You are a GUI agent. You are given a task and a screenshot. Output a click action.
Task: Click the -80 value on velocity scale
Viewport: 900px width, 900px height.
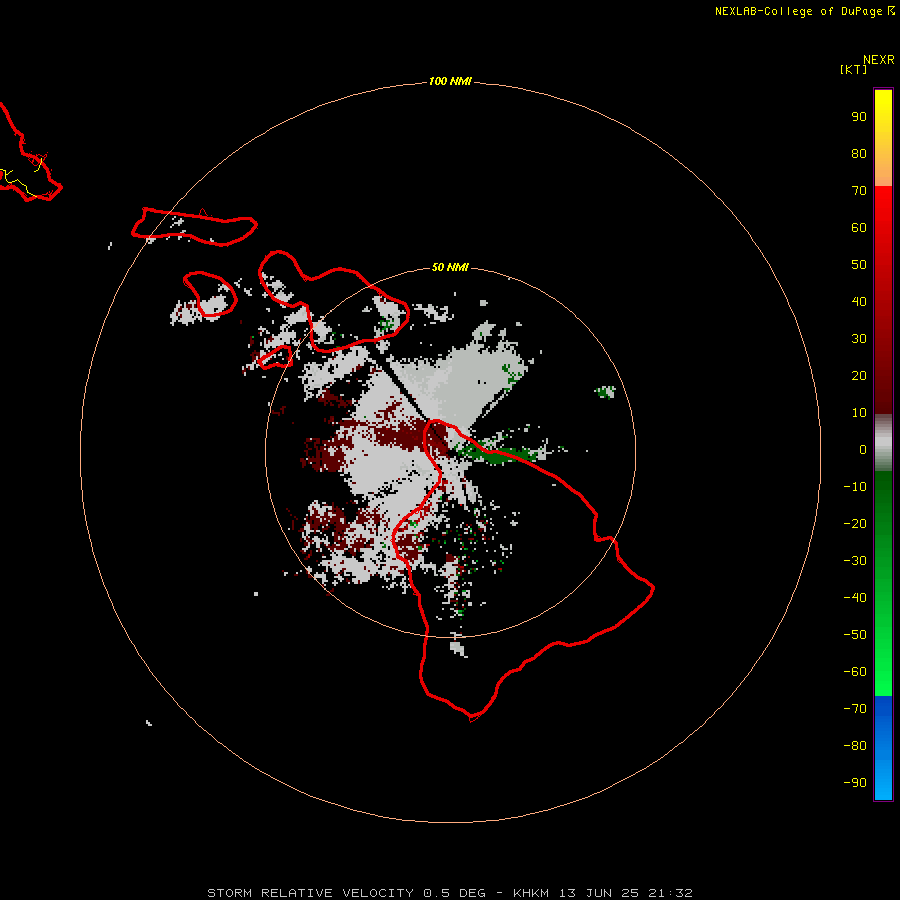tap(855, 746)
